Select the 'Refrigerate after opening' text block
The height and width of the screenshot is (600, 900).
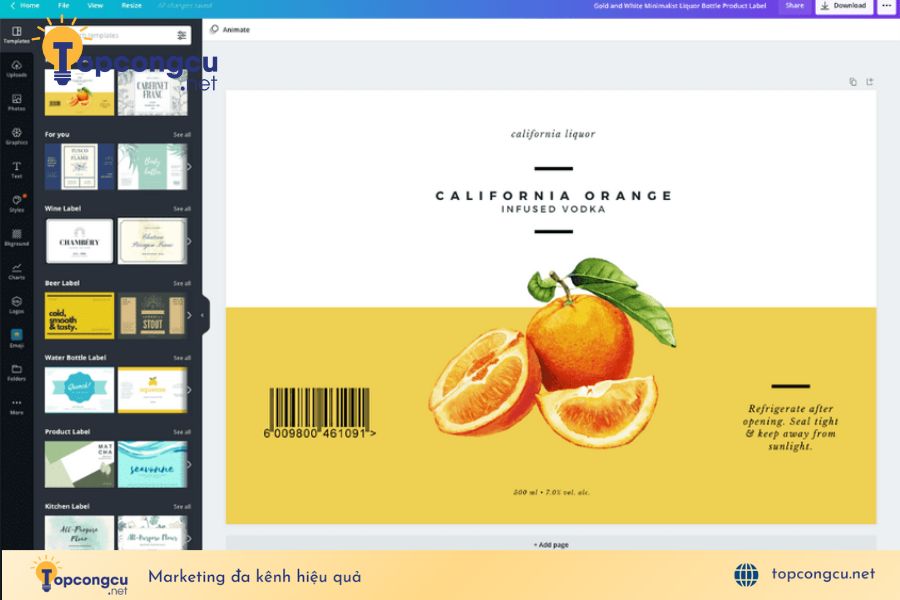click(790, 427)
